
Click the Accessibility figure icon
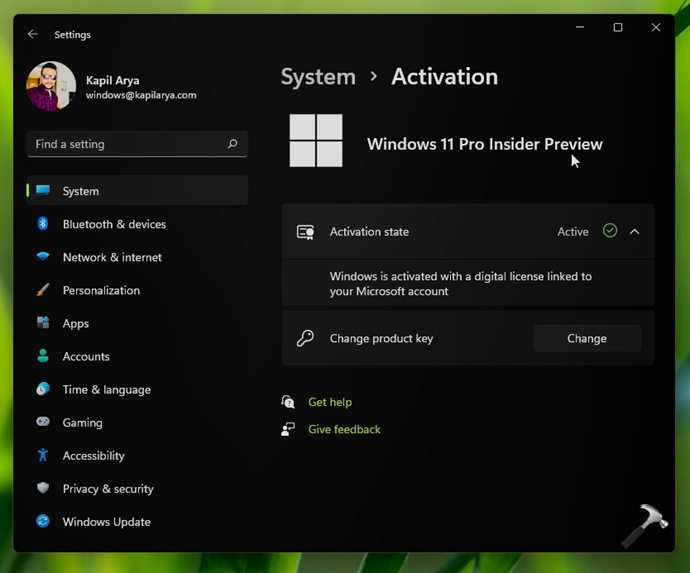pyautogui.click(x=43, y=455)
